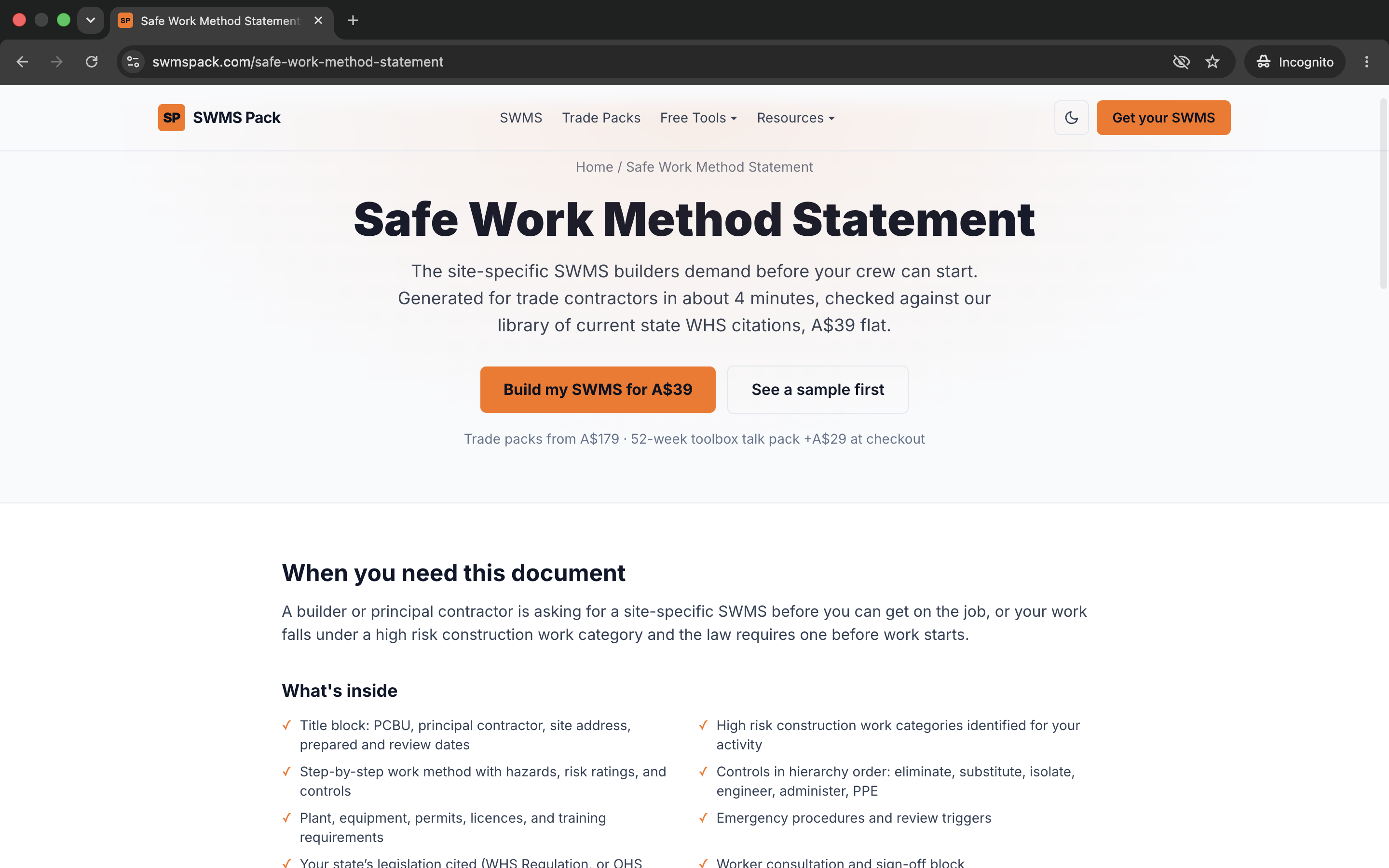This screenshot has height=868, width=1389.
Task: Open the Trade Packs nav item
Action: click(601, 118)
